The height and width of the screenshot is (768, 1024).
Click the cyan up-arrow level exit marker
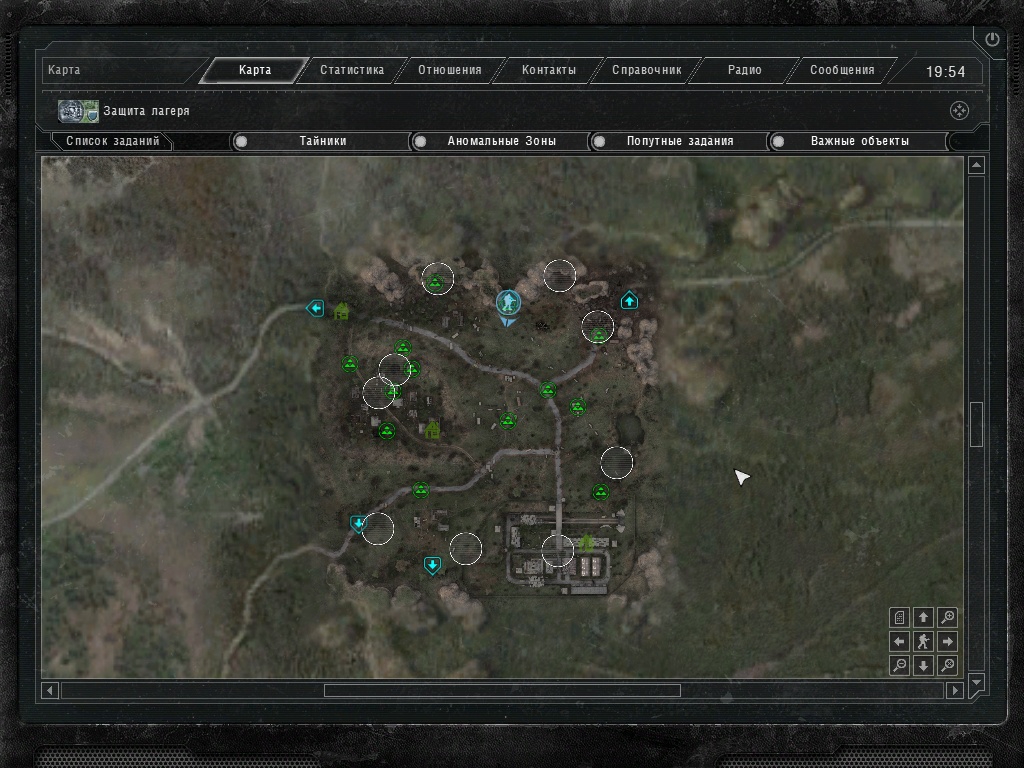(x=629, y=300)
